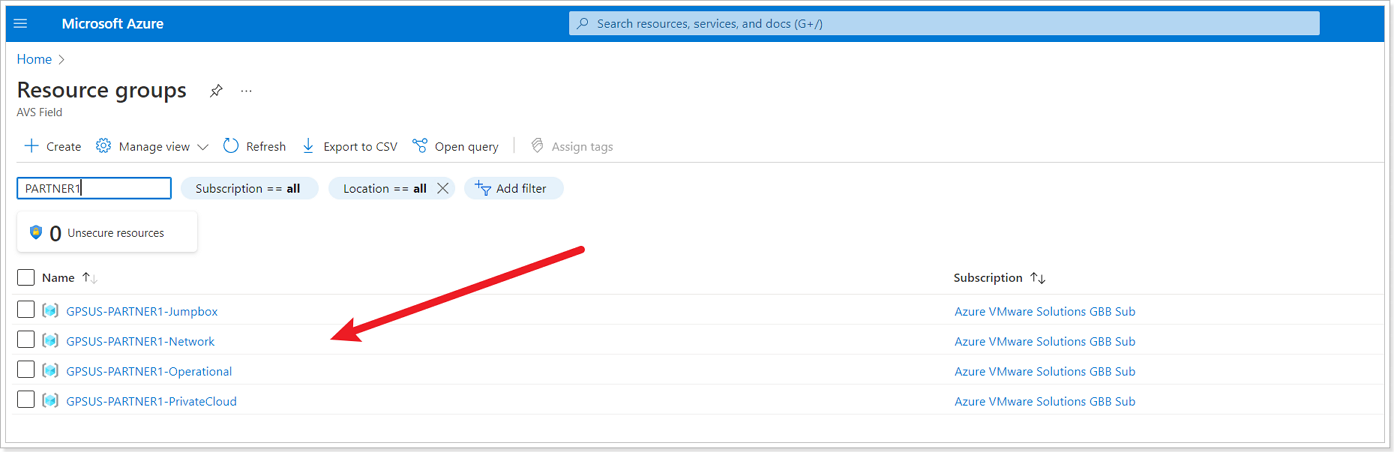Click the Add filter funnel icon
The height and width of the screenshot is (452, 1394).
tap(483, 188)
